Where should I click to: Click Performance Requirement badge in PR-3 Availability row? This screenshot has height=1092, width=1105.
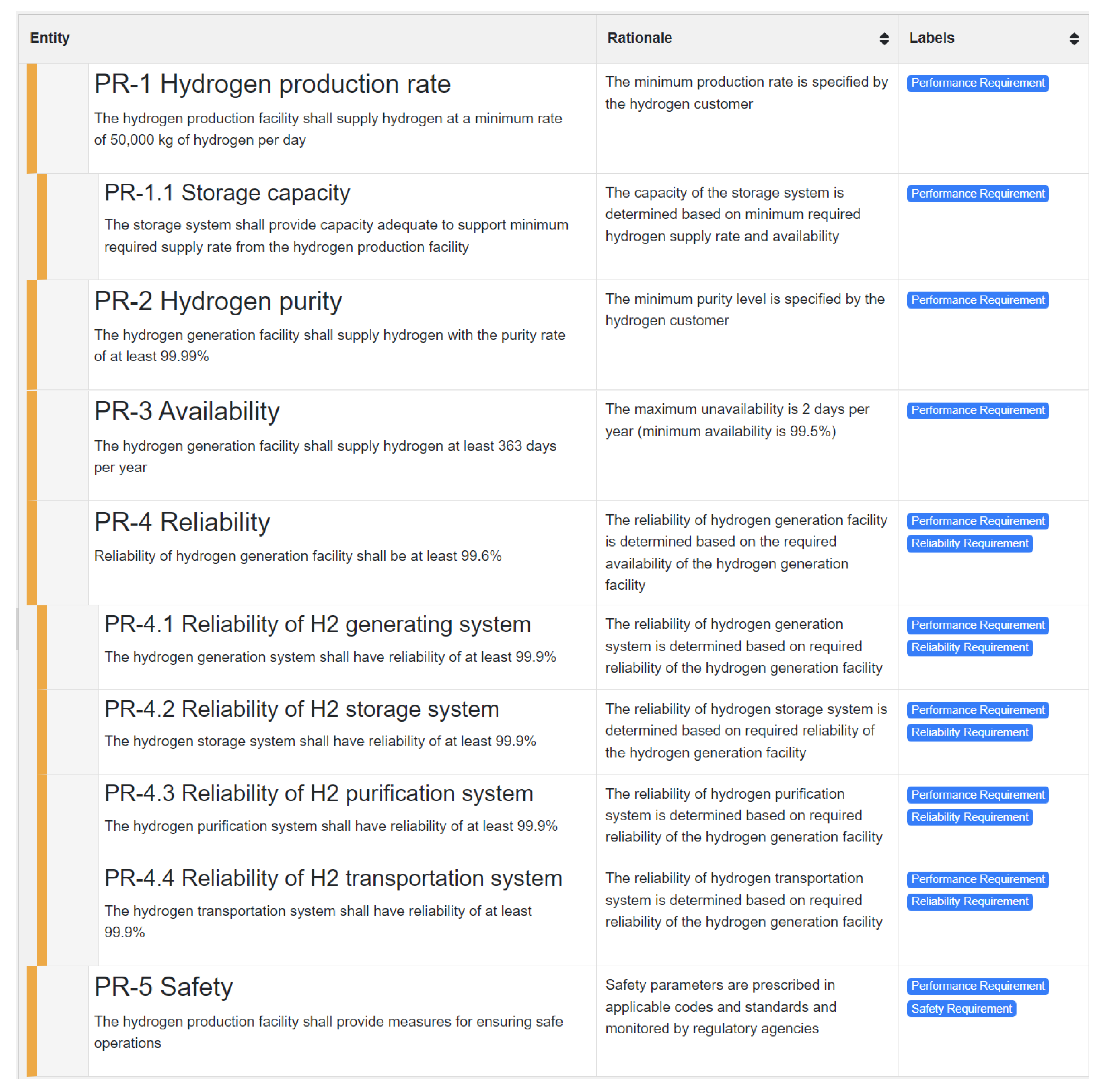(978, 411)
